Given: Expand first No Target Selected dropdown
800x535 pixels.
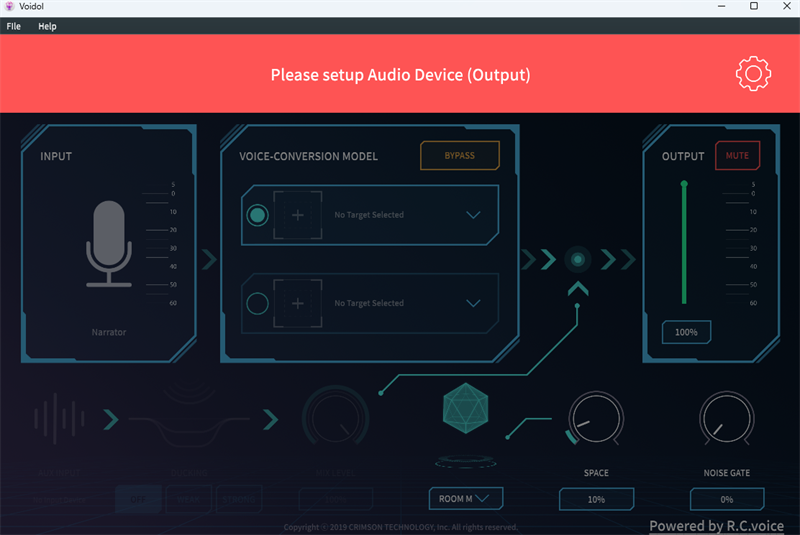Looking at the screenshot, I should [473, 215].
